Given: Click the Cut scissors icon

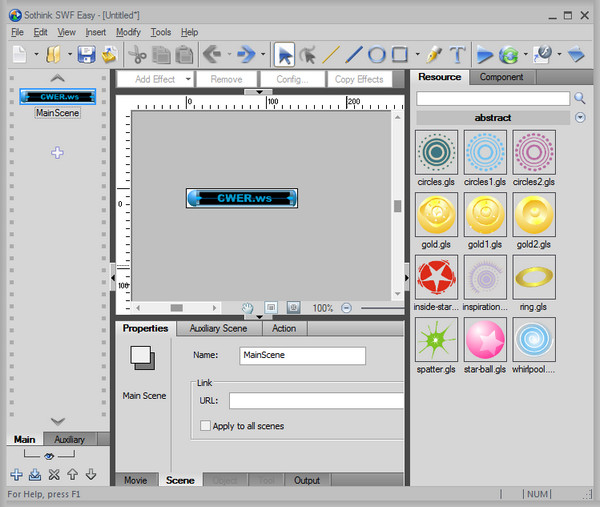Looking at the screenshot, I should point(137,55).
